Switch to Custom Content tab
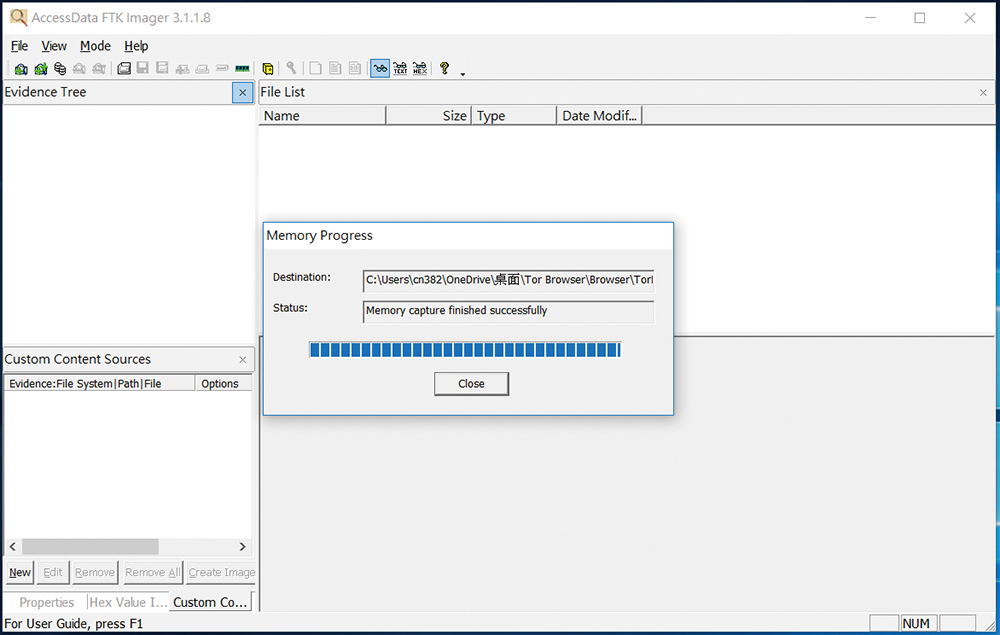Screen dimensions: 1000x635 [210, 602]
